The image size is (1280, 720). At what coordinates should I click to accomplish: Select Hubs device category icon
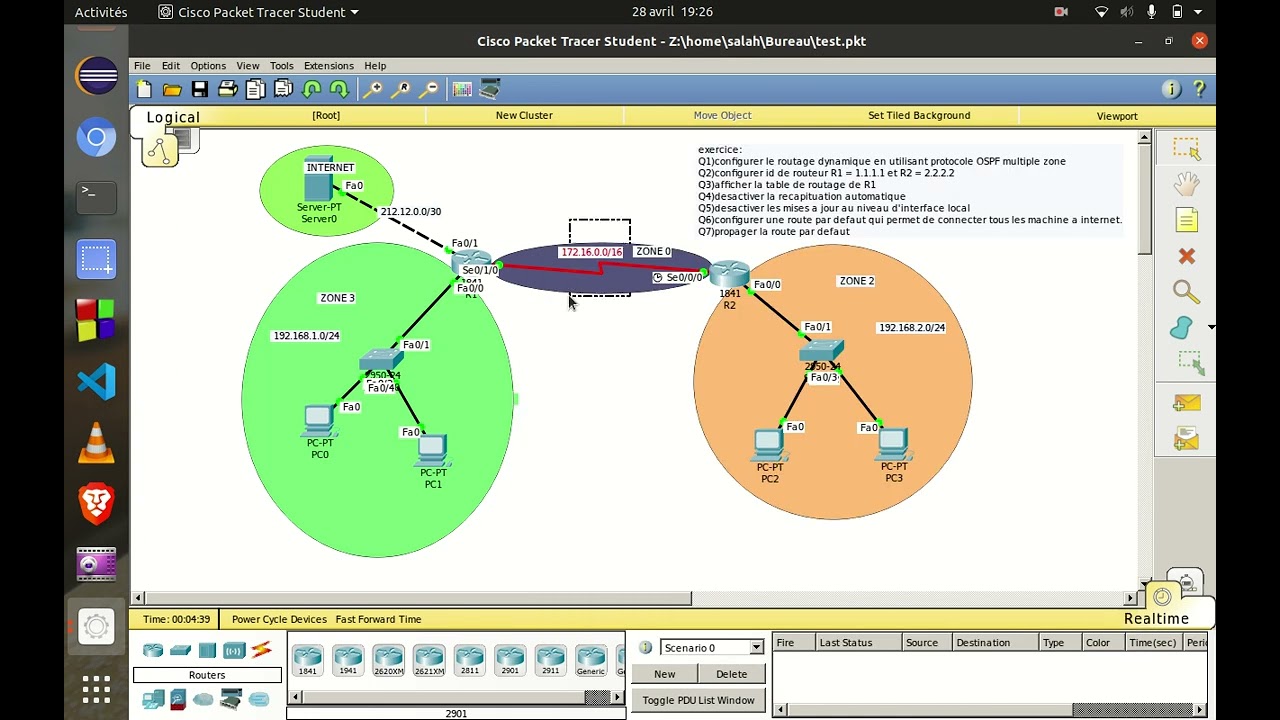(207, 650)
